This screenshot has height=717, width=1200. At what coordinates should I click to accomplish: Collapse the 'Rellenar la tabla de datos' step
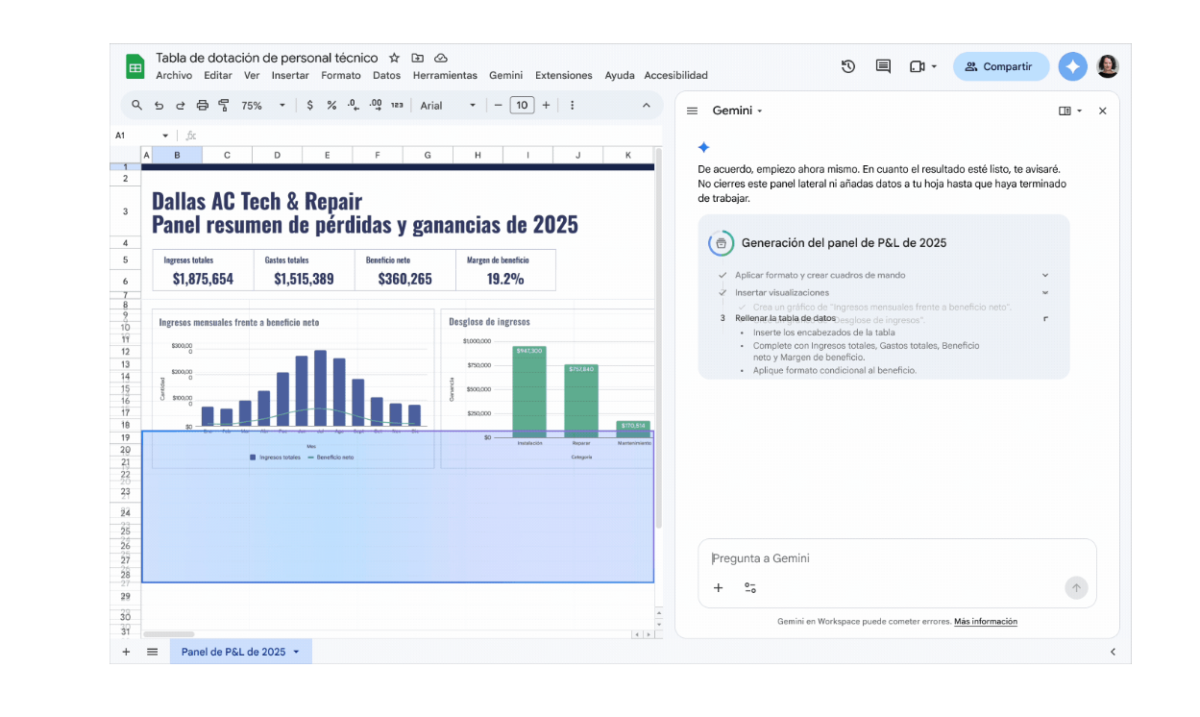[1045, 319]
